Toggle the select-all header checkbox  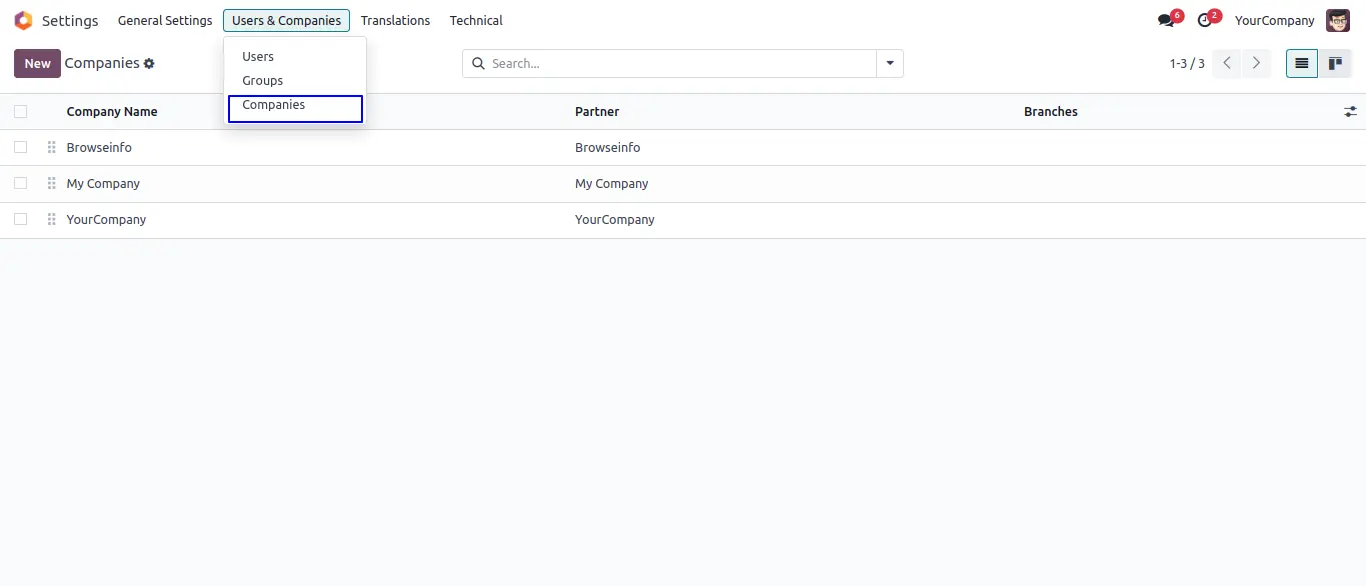20,112
